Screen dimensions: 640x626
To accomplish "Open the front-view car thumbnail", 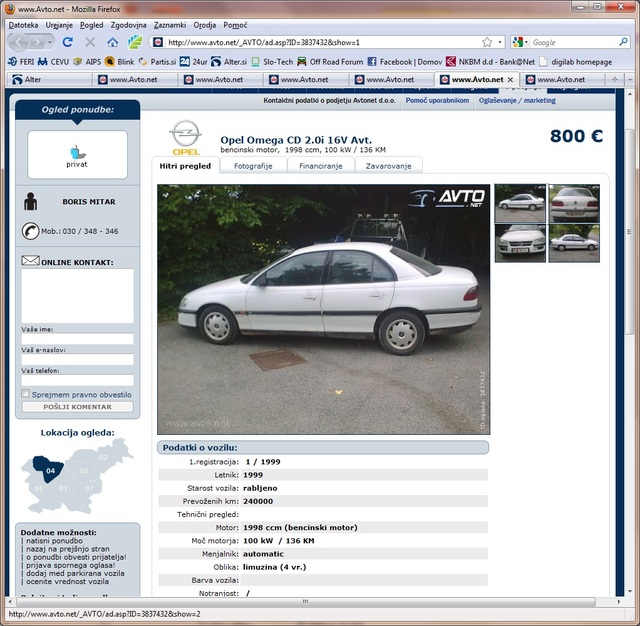I will click(520, 243).
